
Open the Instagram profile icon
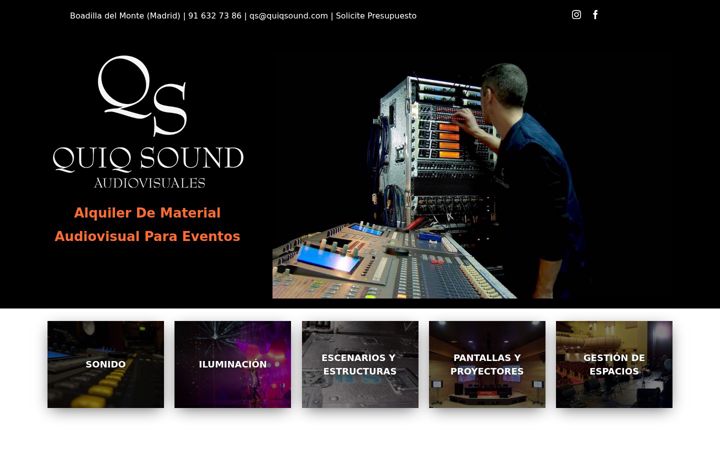click(x=576, y=15)
